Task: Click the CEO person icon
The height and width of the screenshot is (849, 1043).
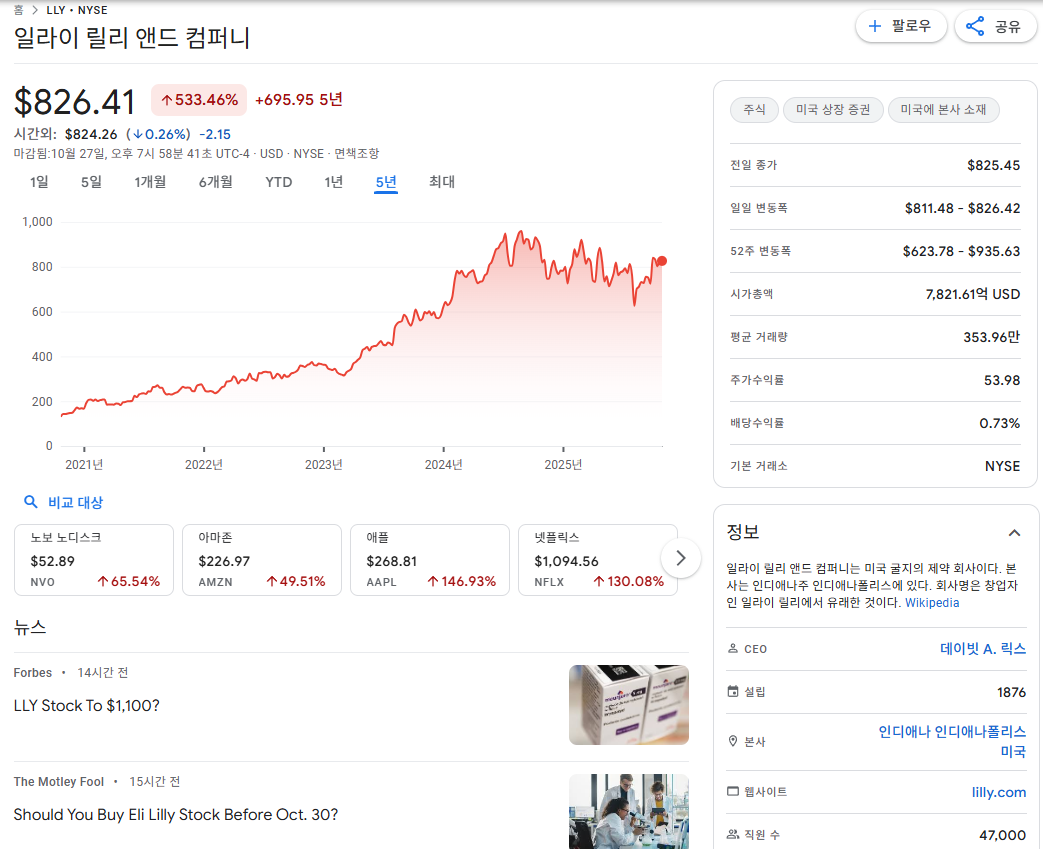Action: pos(732,648)
